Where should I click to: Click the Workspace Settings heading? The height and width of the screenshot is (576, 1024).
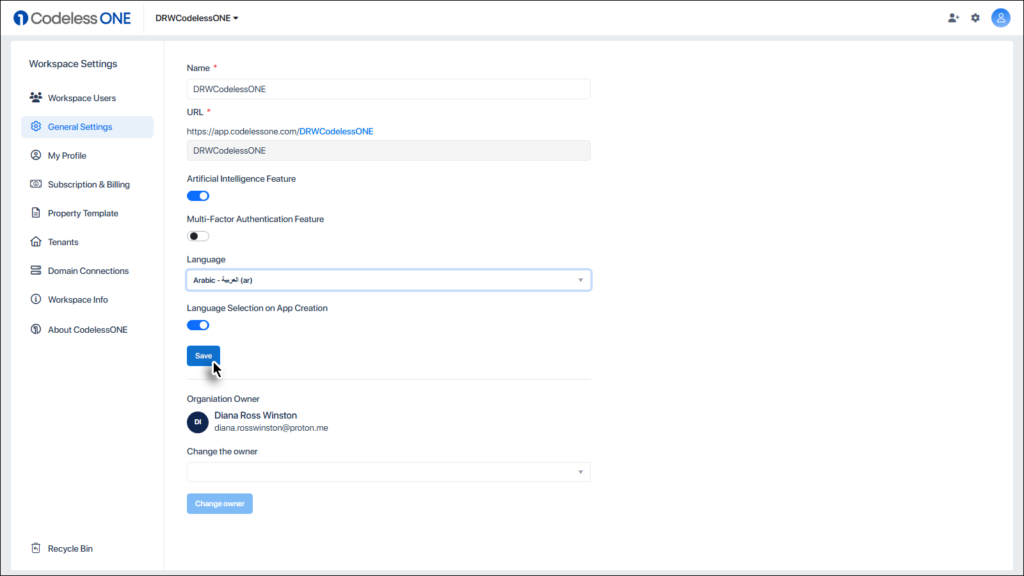pos(73,64)
